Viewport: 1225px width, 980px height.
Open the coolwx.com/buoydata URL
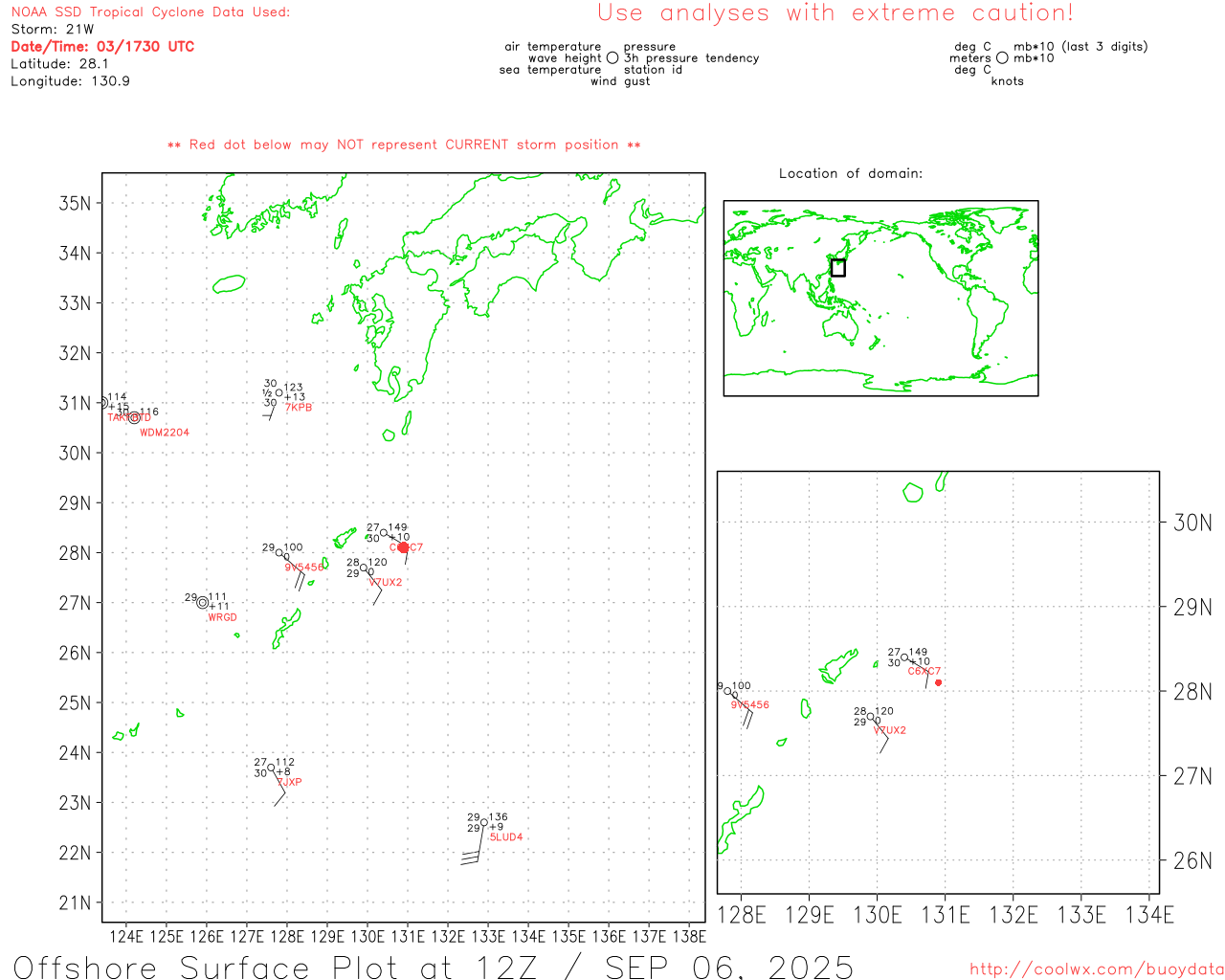pyautogui.click(x=1096, y=969)
